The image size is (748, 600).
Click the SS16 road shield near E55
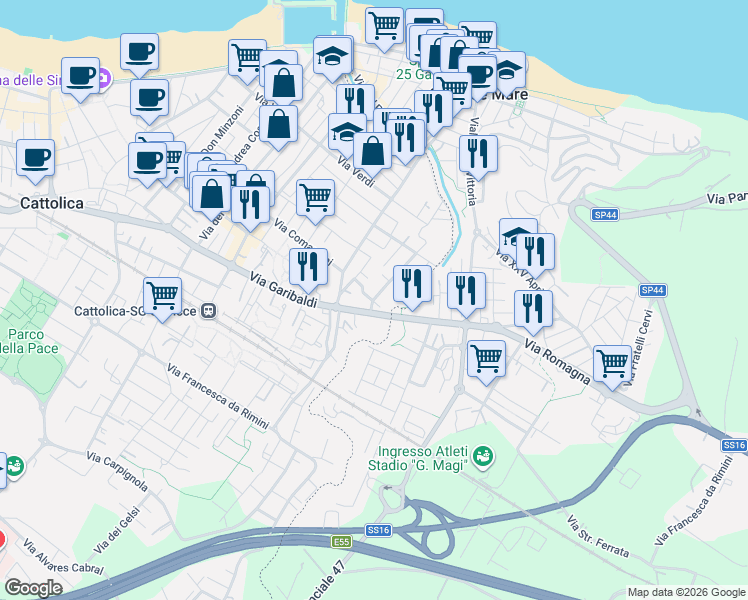click(379, 530)
